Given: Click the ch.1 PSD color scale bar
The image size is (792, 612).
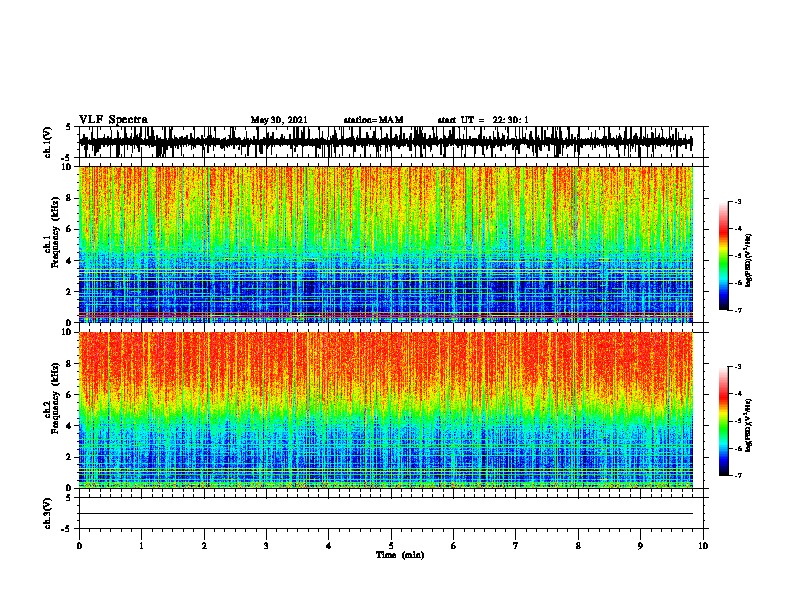Looking at the screenshot, I should pyautogui.click(x=724, y=256).
